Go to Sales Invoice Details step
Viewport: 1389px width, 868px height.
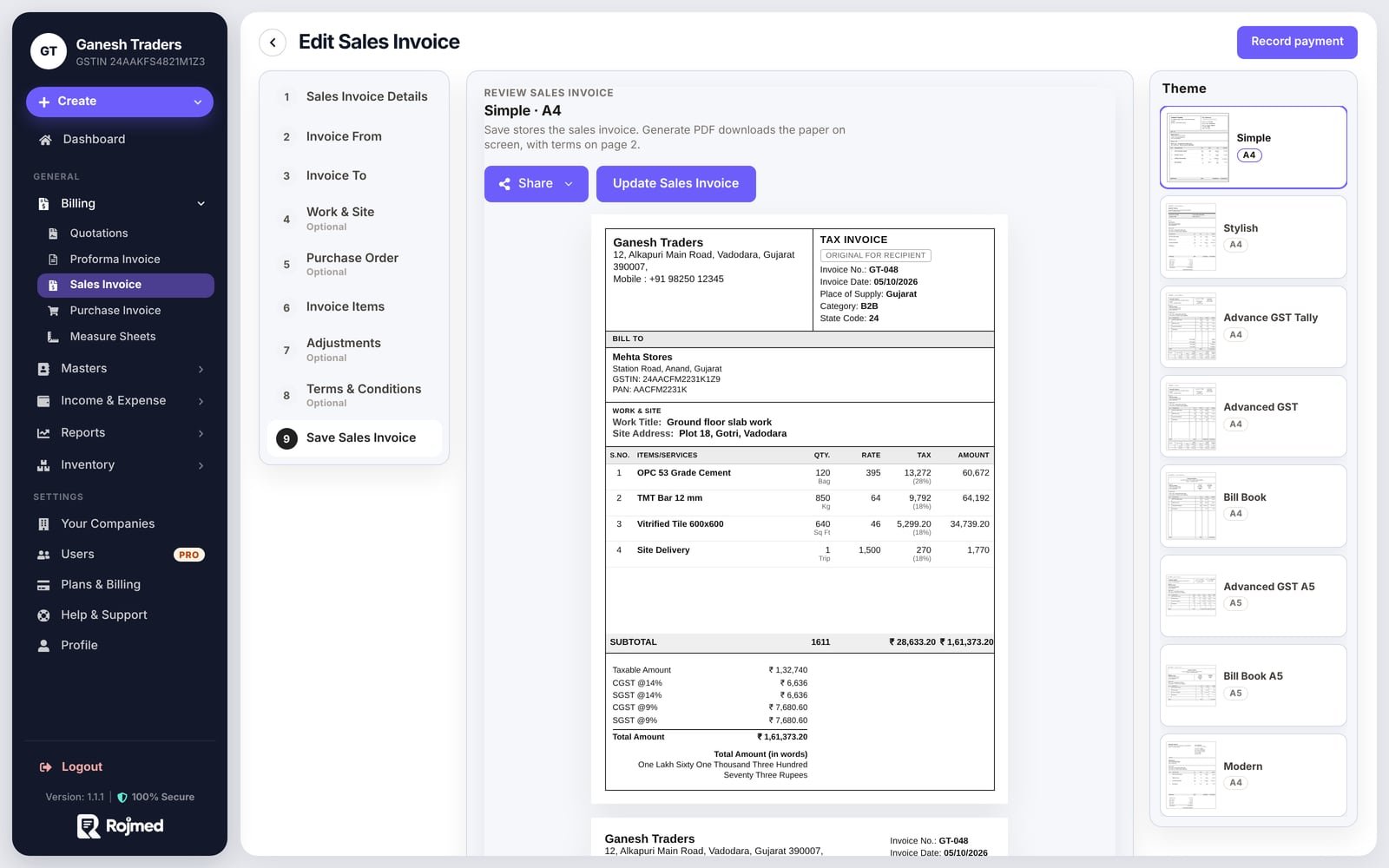click(354, 97)
